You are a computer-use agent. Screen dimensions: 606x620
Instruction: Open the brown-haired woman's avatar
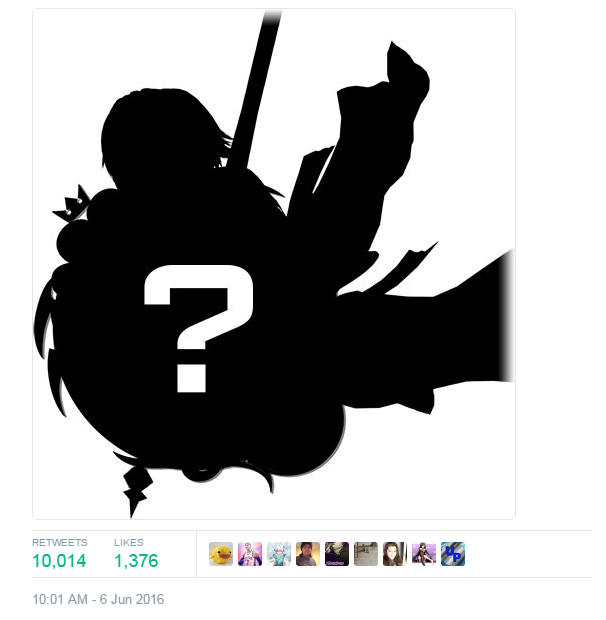[395, 554]
